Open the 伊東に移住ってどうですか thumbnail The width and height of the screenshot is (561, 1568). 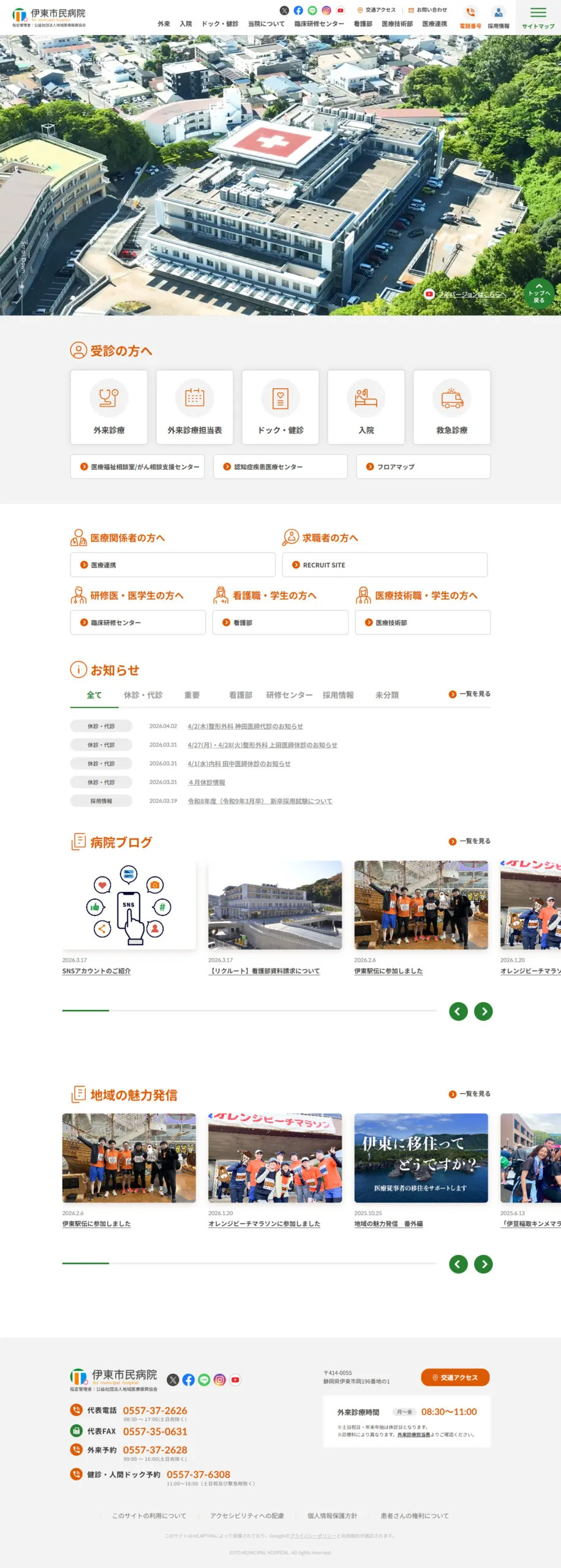pos(421,1158)
